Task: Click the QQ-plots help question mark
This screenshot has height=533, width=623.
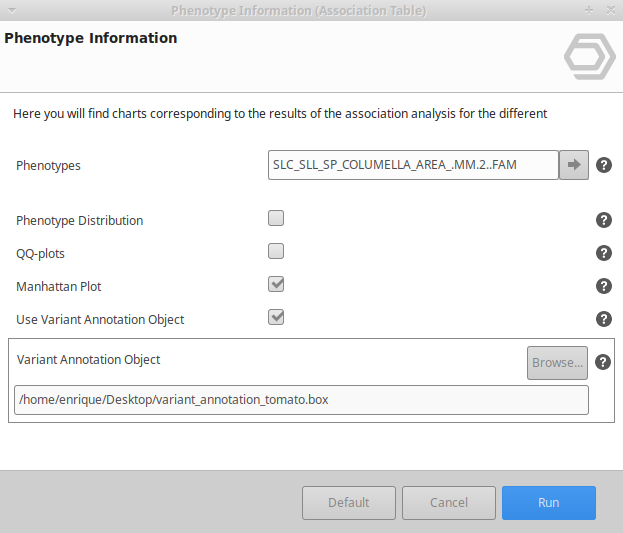Action: (x=604, y=253)
